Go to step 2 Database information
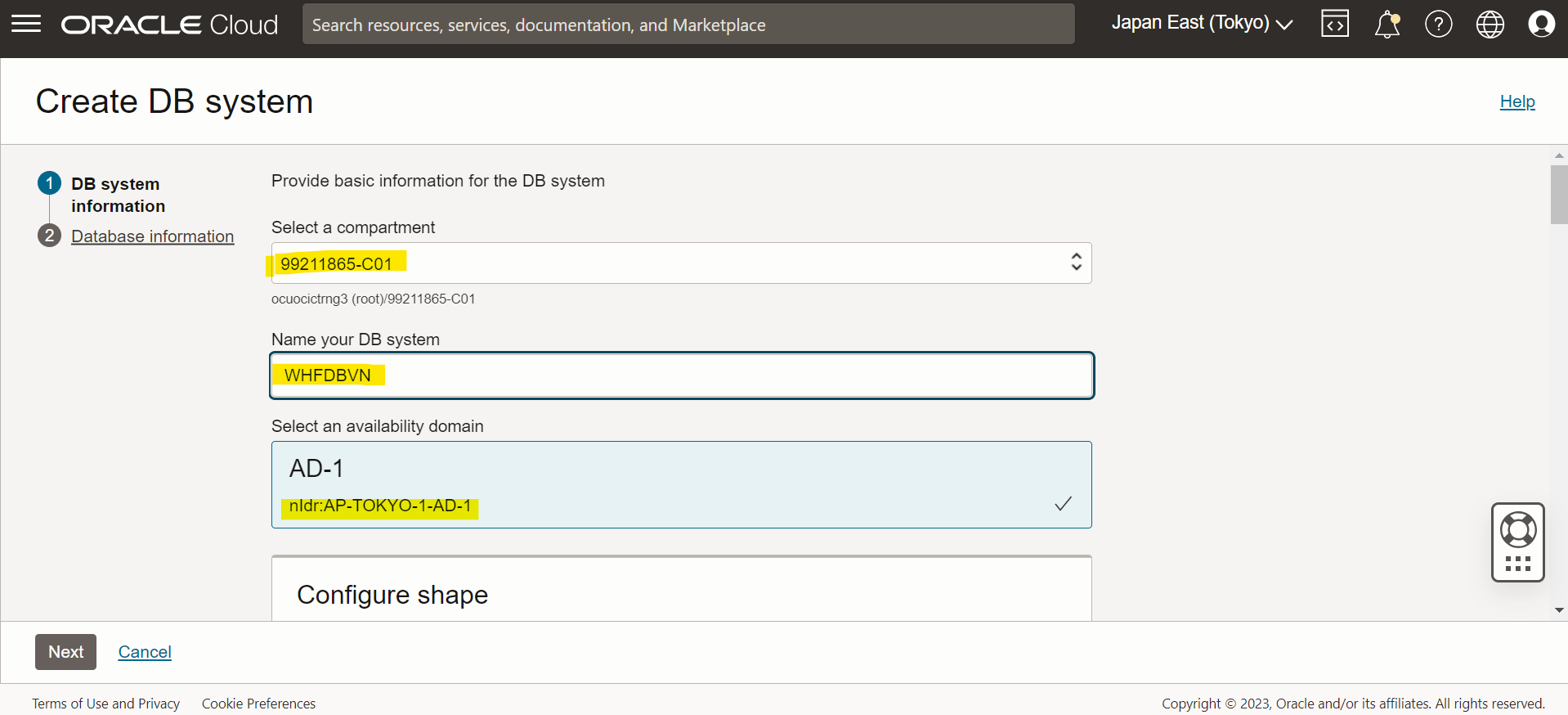1568x715 pixels. click(x=152, y=236)
